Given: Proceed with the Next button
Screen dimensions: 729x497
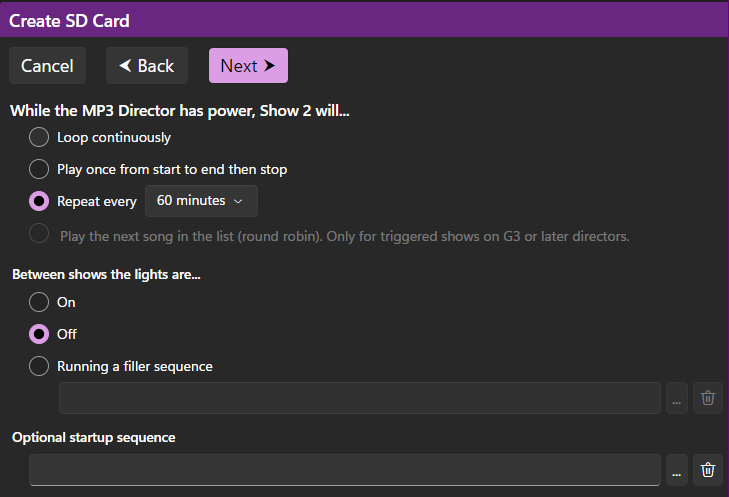Looking at the screenshot, I should tap(248, 66).
